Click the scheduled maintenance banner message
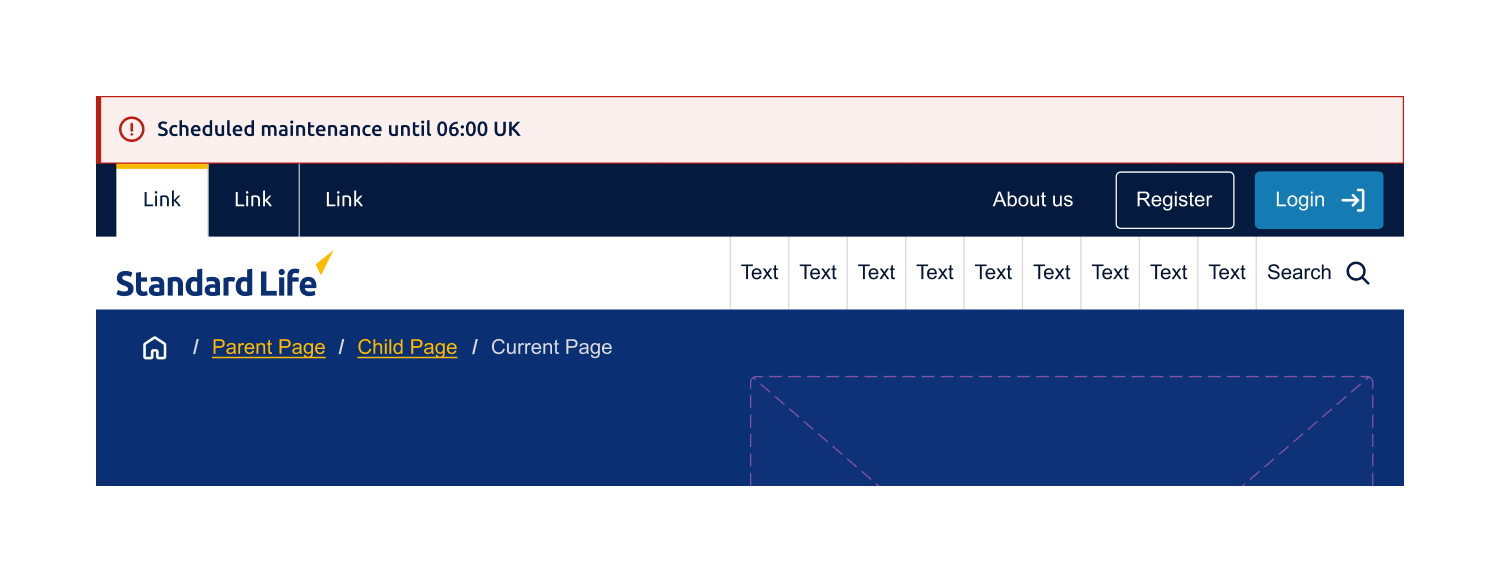 click(x=339, y=129)
